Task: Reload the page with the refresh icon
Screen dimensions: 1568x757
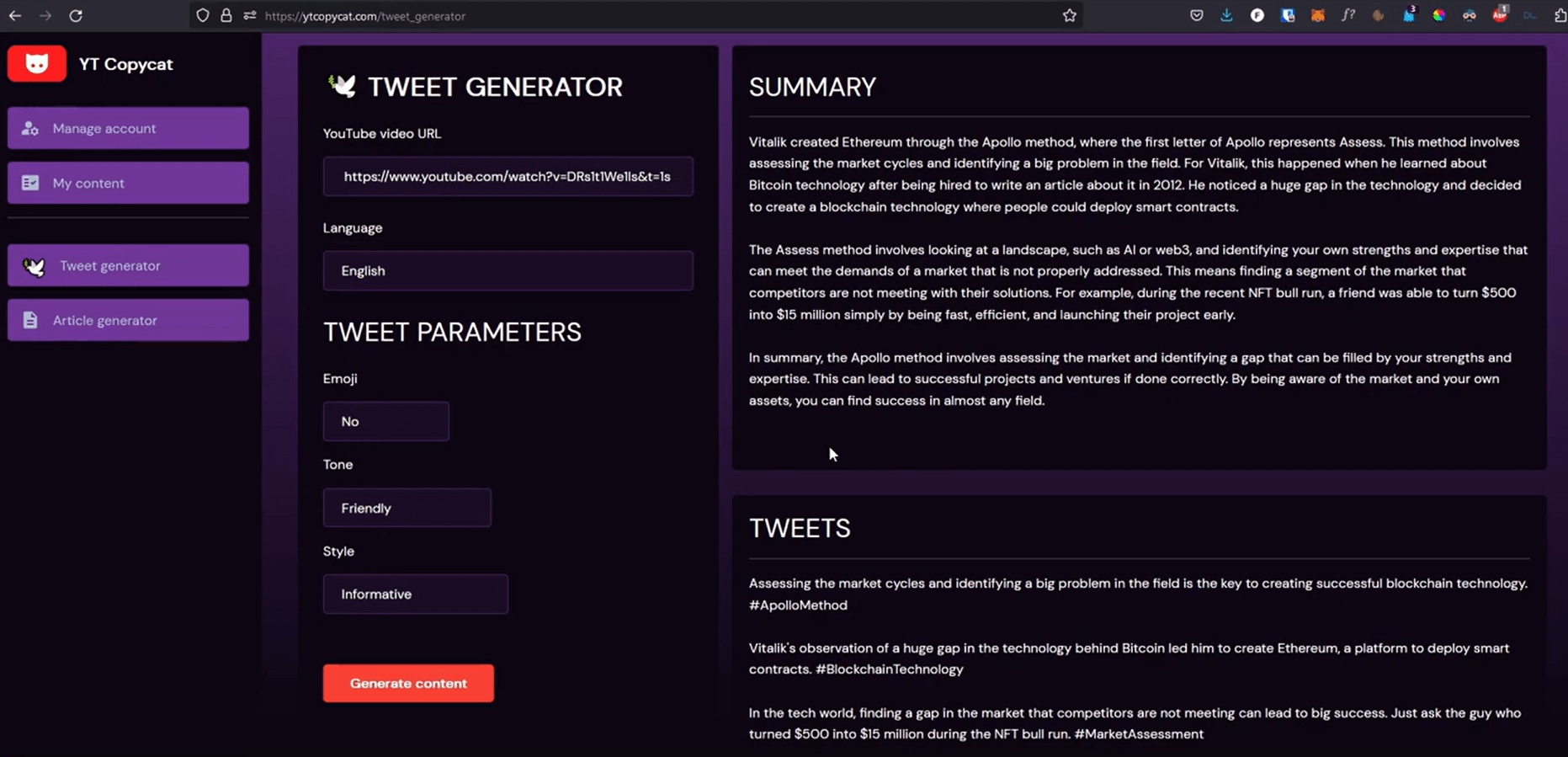Action: [x=76, y=16]
